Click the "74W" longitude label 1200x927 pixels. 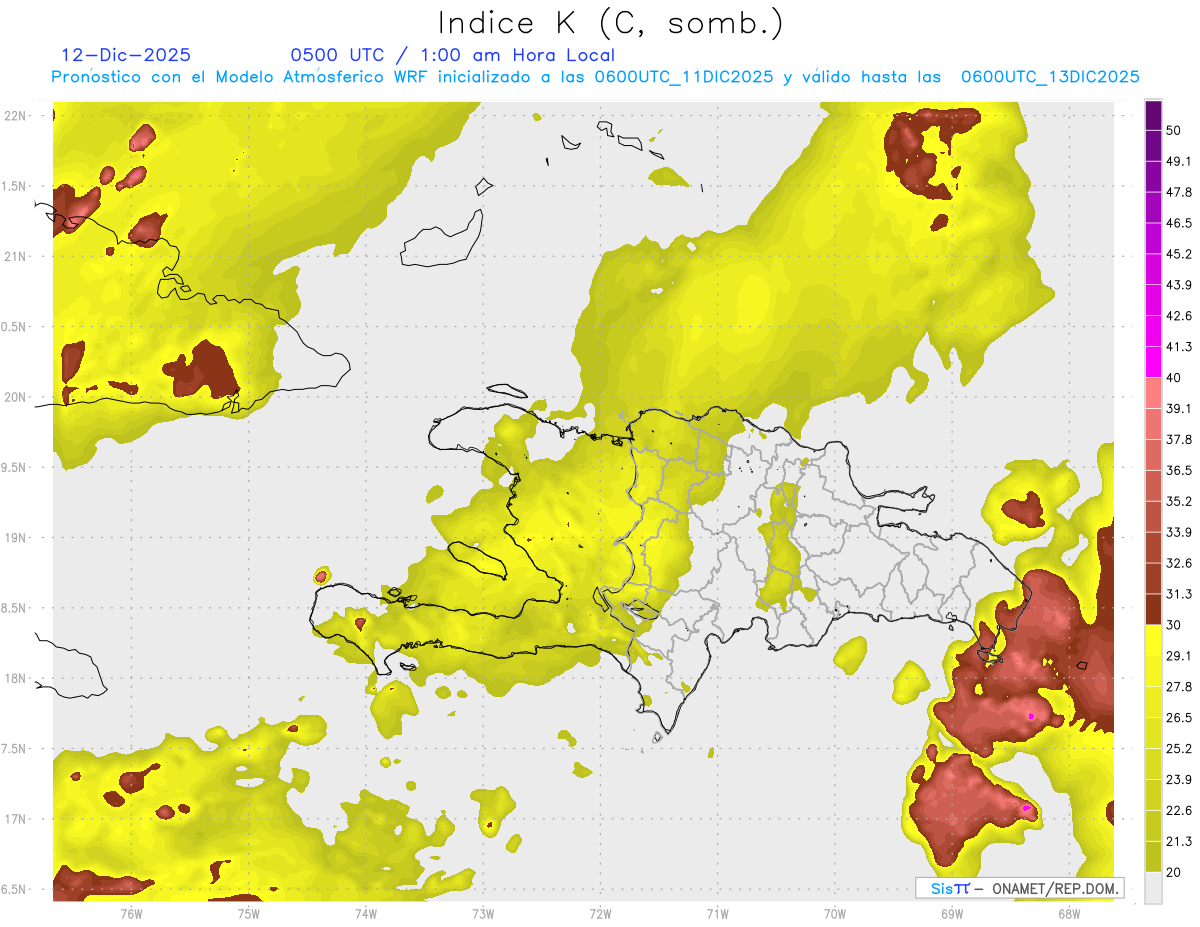click(x=366, y=913)
